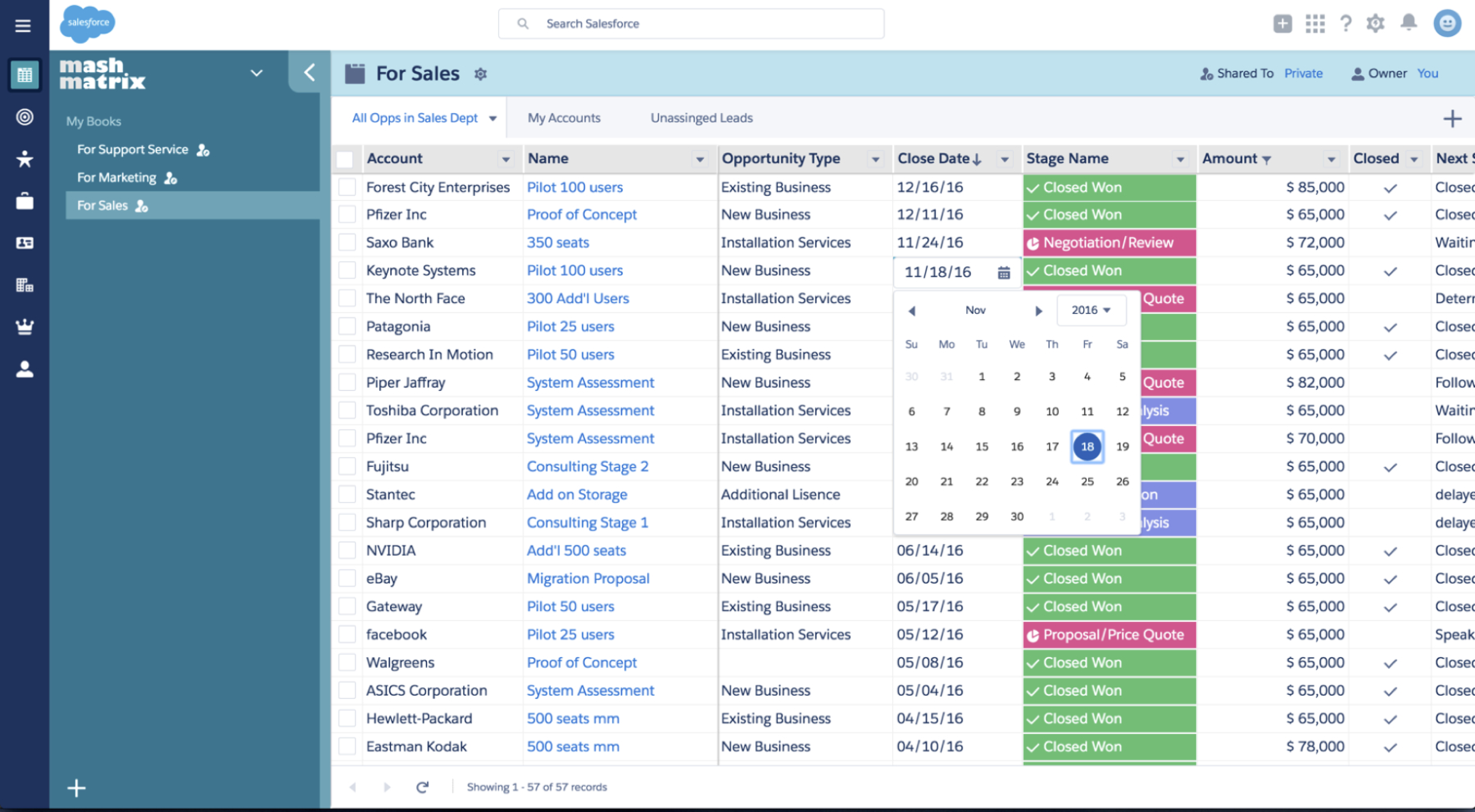The image size is (1475, 812).
Task: Click the briefcase icon in the left rail
Action: pyautogui.click(x=24, y=201)
